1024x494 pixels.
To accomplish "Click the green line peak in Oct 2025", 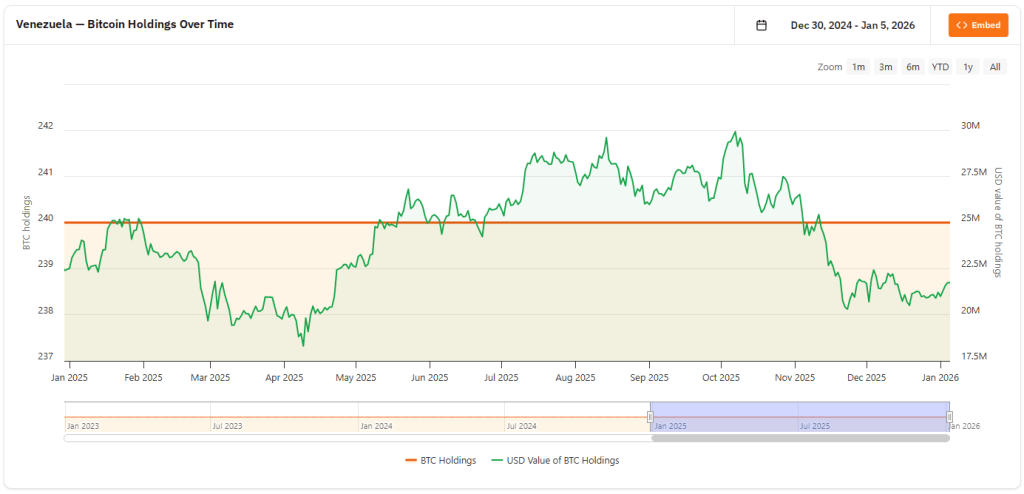I will [x=736, y=132].
